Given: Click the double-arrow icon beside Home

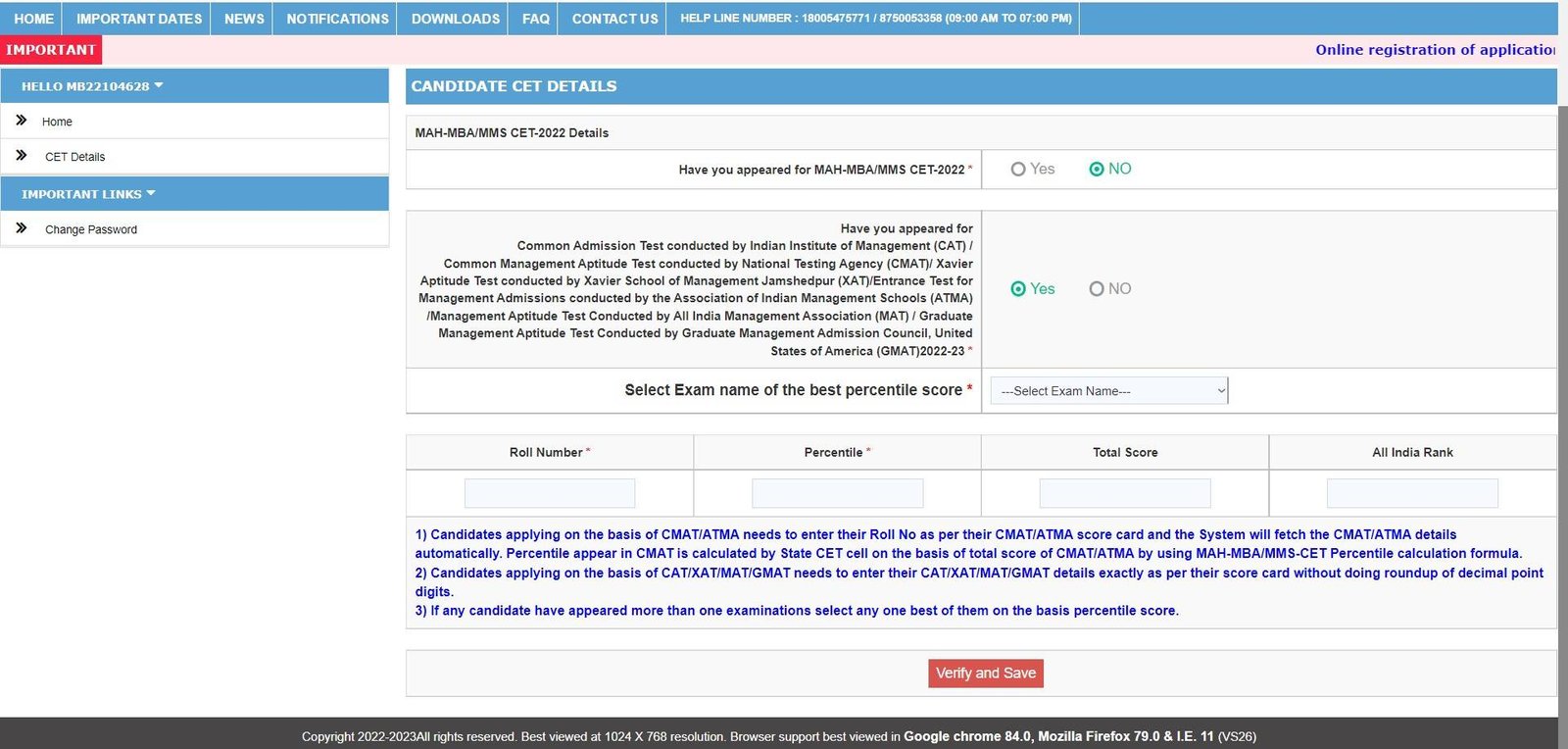Looking at the screenshot, I should click(x=21, y=121).
